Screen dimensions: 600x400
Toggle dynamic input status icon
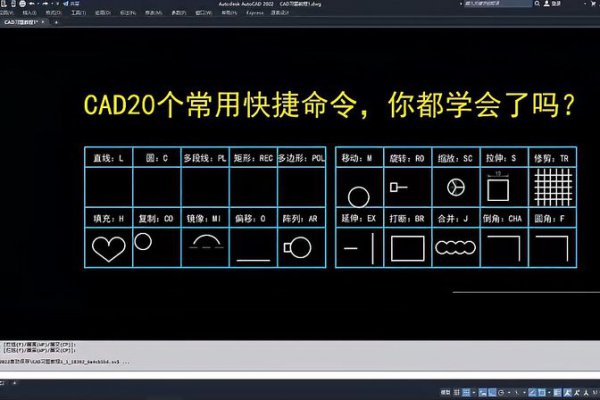pos(483,392)
